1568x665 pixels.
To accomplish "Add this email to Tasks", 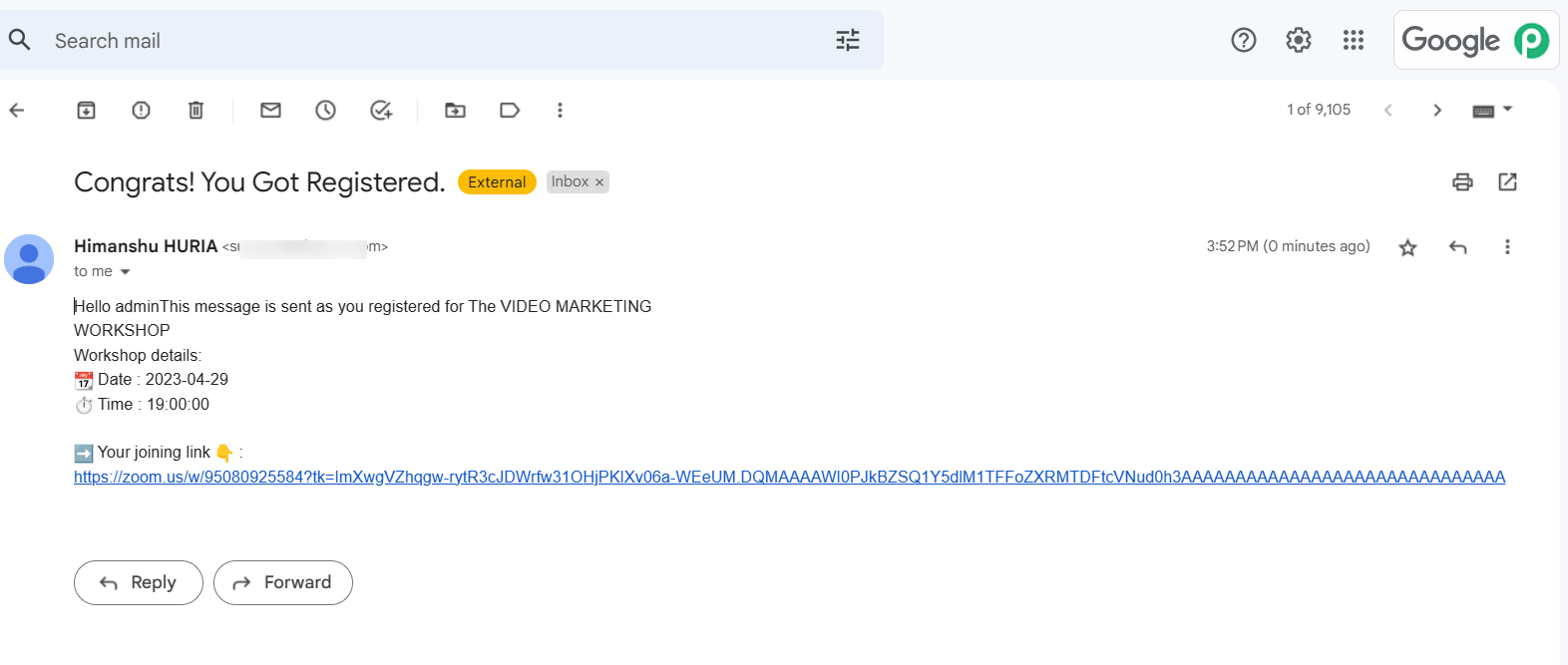I will 381,110.
